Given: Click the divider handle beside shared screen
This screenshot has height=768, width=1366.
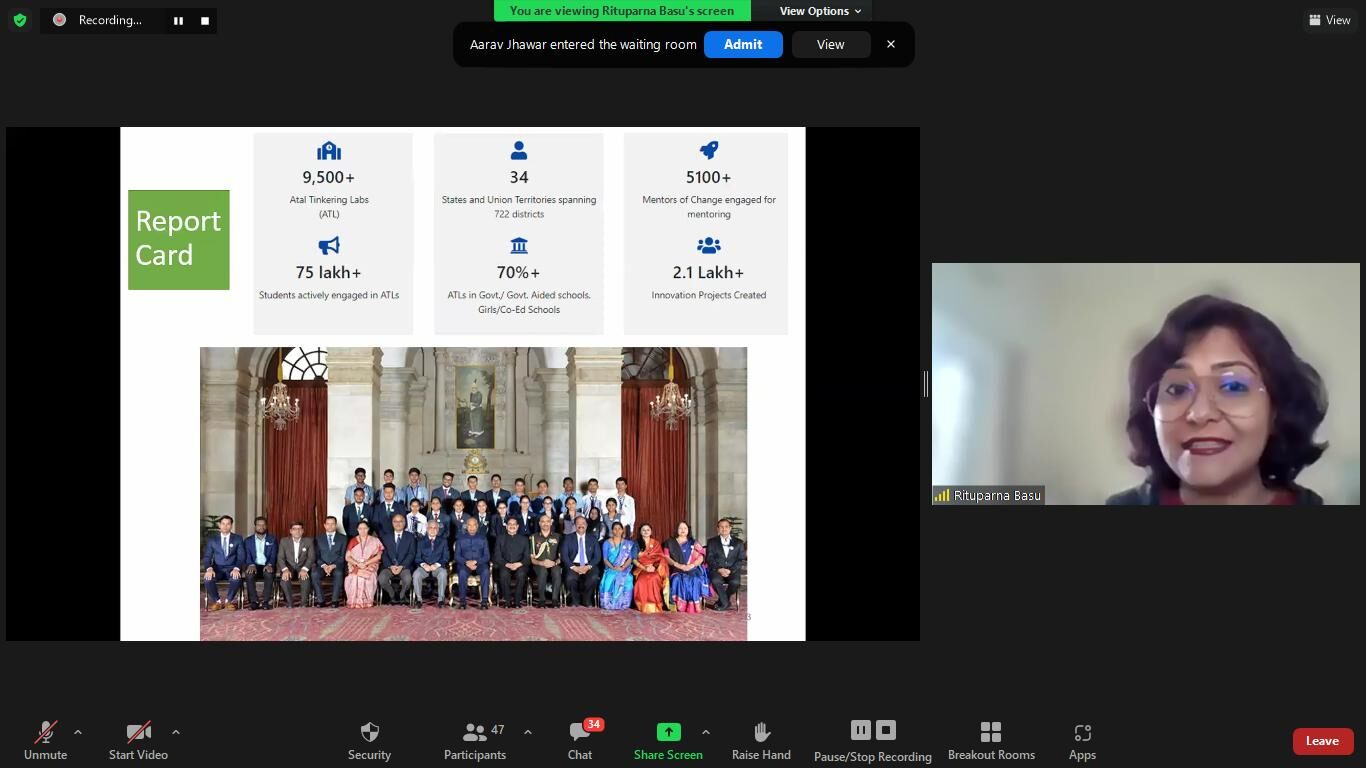Looking at the screenshot, I should click(926, 384).
